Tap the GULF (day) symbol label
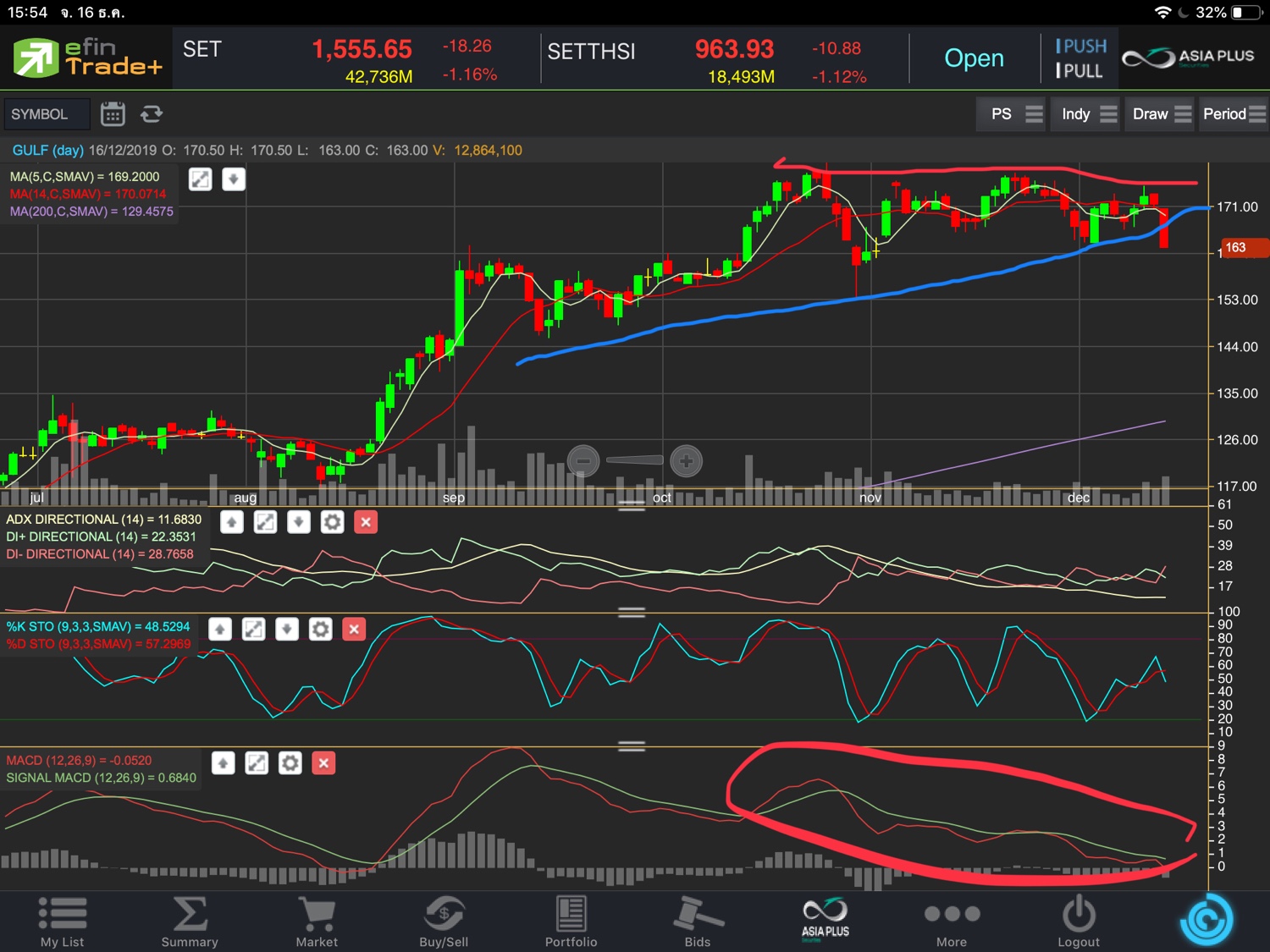The image size is (1270, 952). 47,151
